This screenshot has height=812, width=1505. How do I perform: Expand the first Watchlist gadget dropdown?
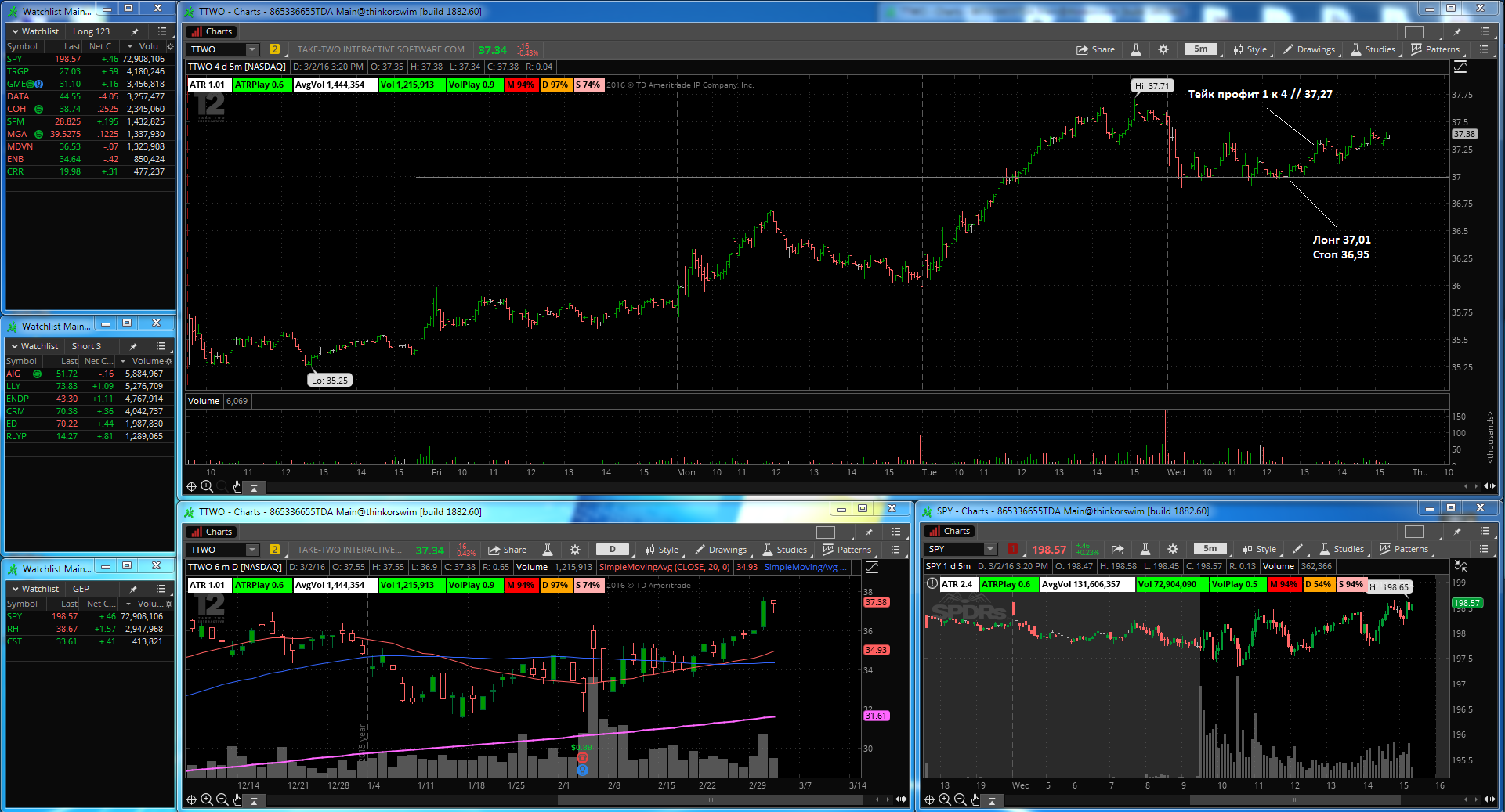click(x=35, y=31)
